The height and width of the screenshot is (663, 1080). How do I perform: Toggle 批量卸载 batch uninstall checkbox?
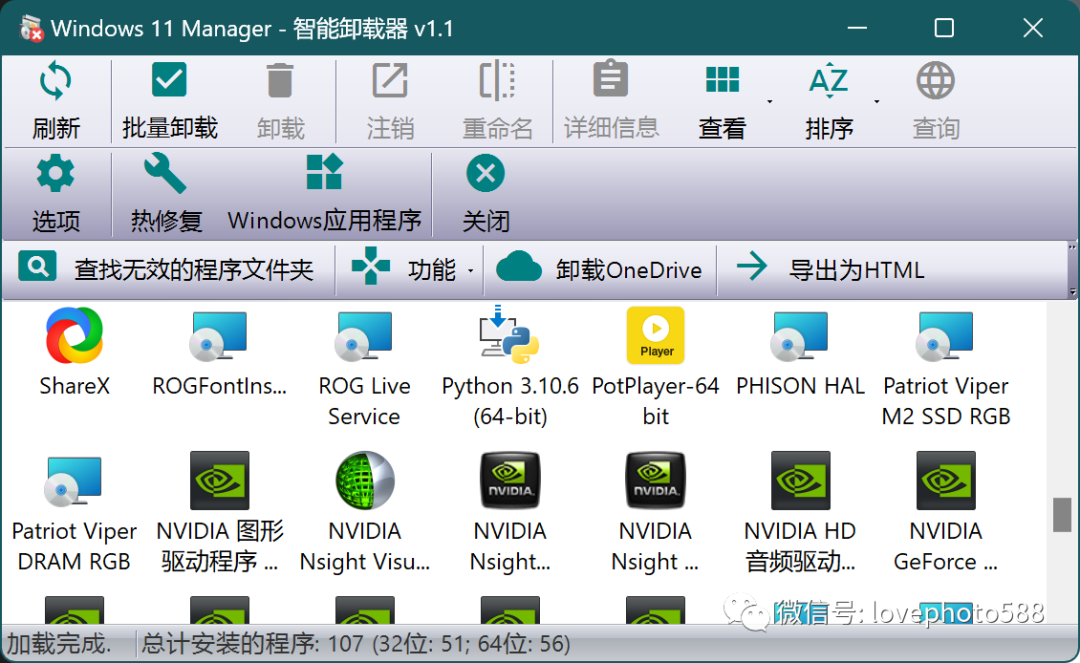(x=169, y=80)
